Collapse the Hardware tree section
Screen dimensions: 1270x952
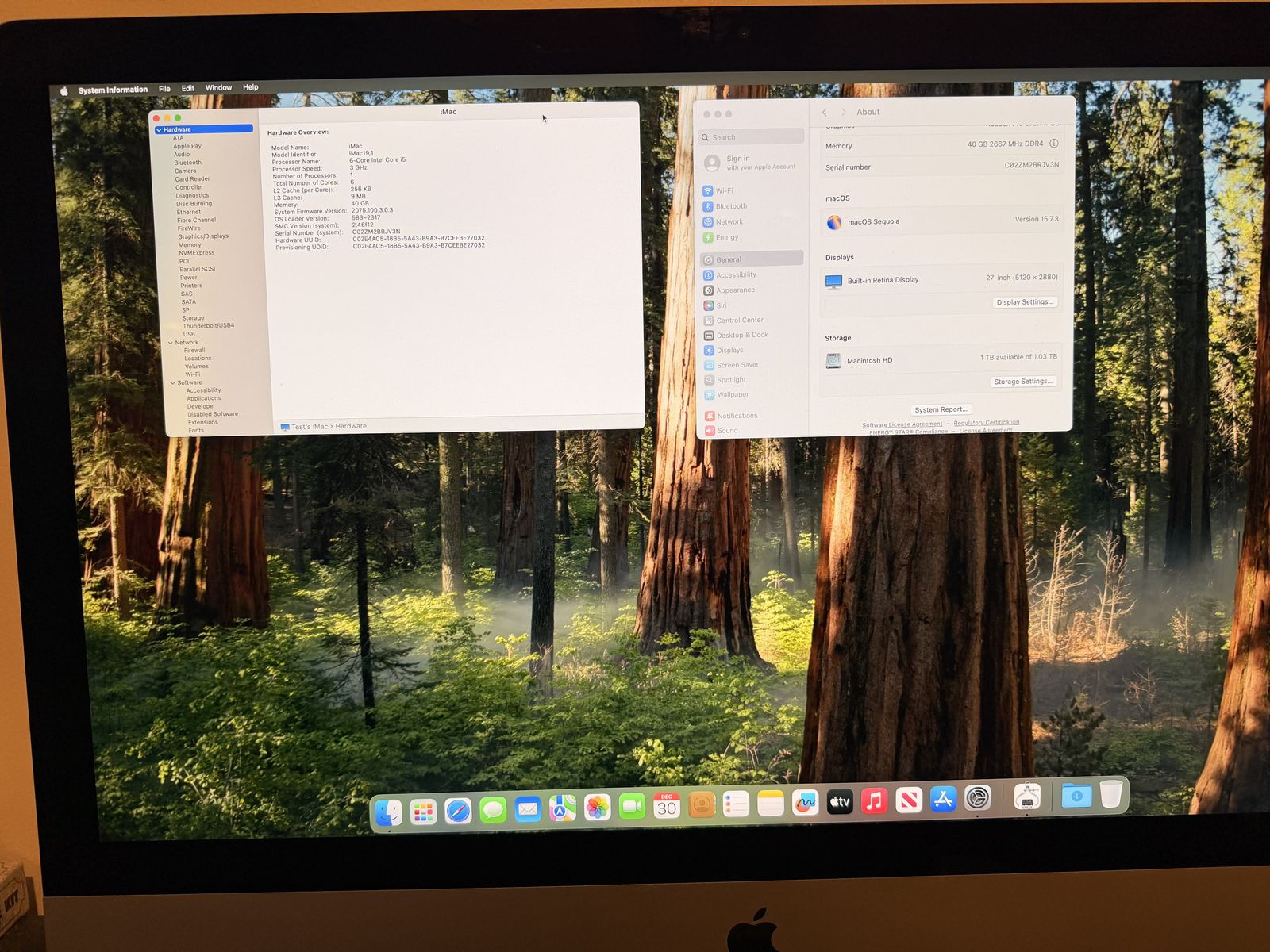[159, 130]
